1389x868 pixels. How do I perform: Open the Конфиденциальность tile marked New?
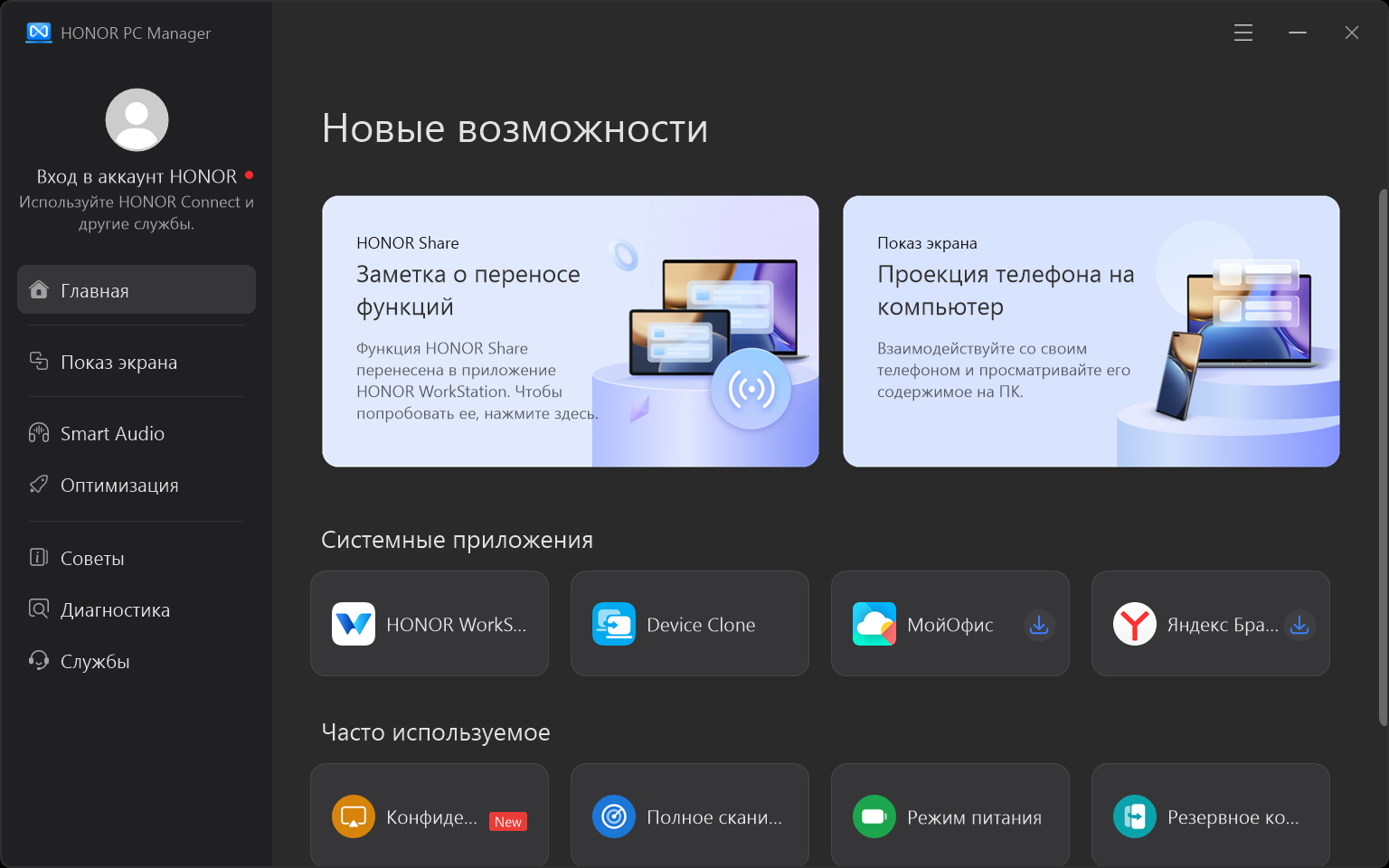pos(430,816)
